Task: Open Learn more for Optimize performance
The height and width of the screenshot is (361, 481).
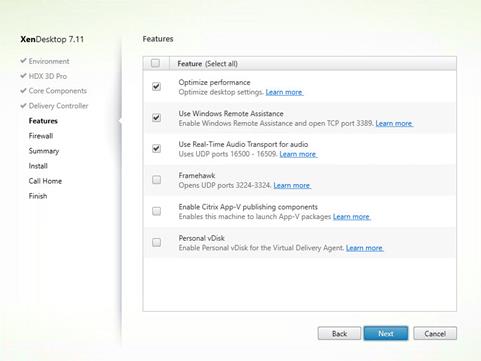Action: pyautogui.click(x=284, y=92)
